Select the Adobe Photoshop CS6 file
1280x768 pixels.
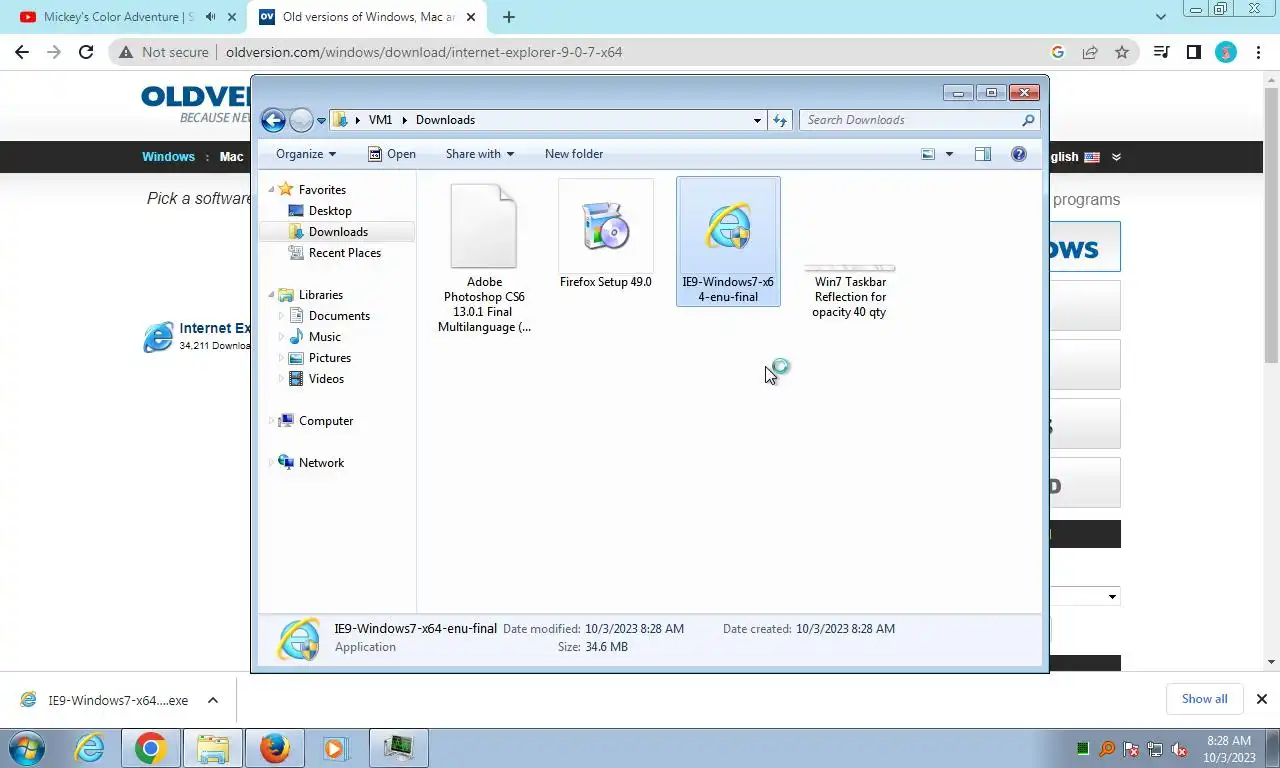coord(484,258)
